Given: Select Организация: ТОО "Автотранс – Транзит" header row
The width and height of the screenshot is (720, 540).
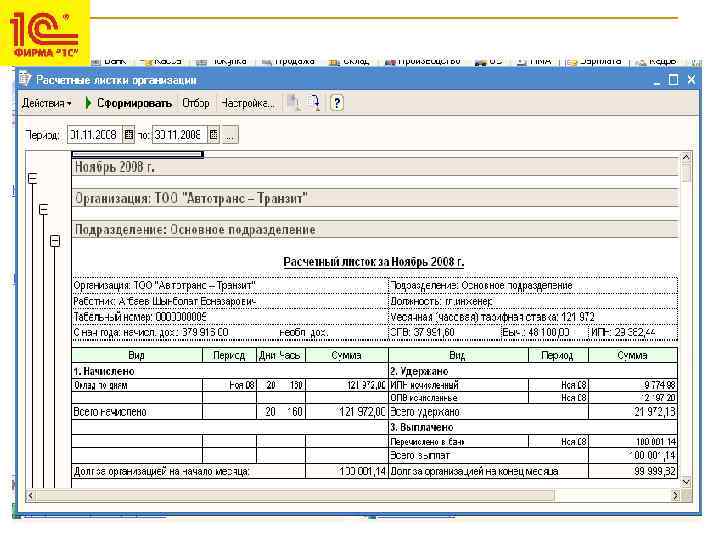Looking at the screenshot, I should click(x=375, y=198).
